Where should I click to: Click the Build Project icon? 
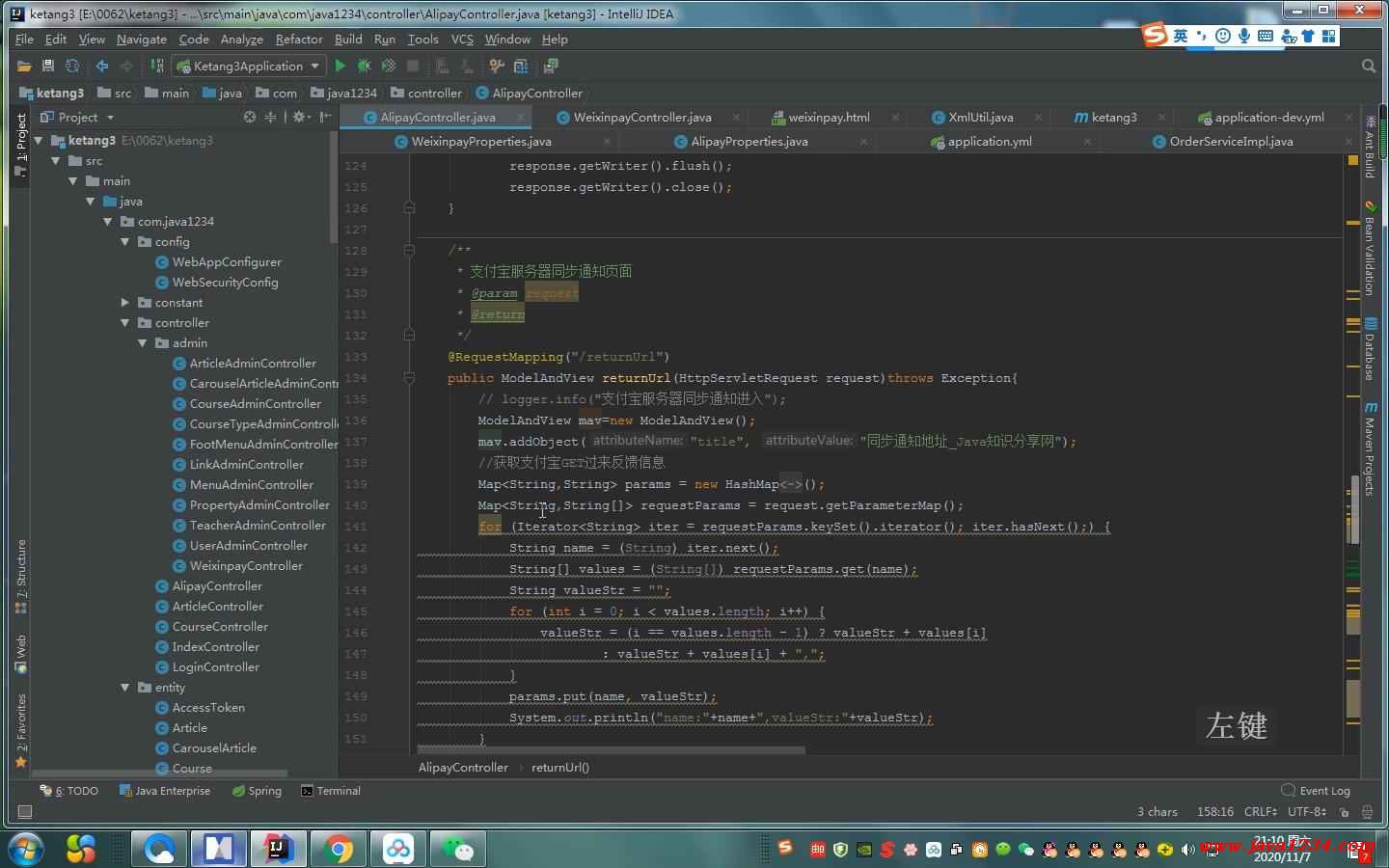coord(157,66)
